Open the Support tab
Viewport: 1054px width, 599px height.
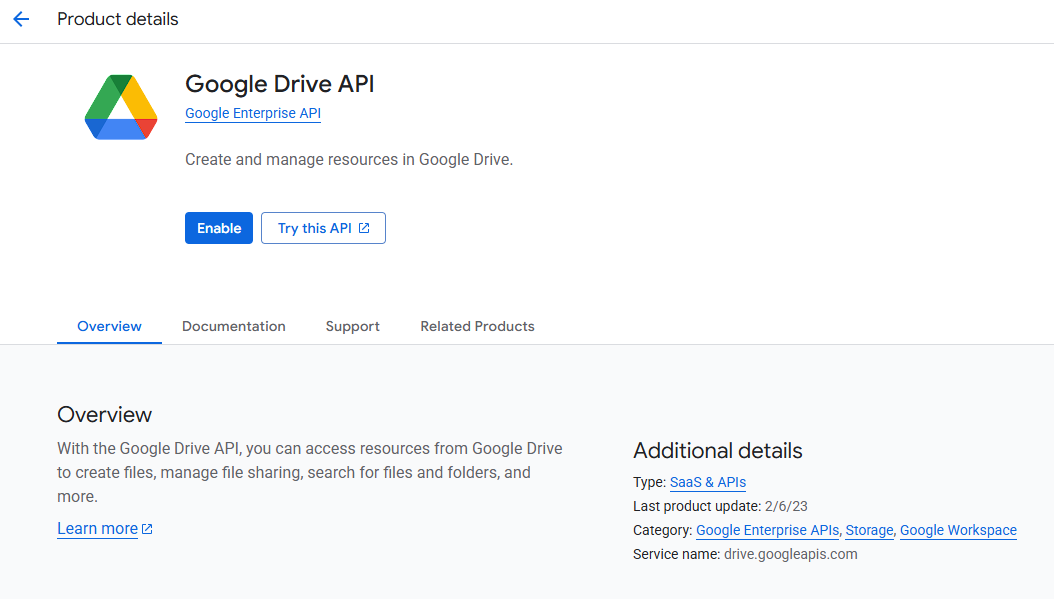352,326
